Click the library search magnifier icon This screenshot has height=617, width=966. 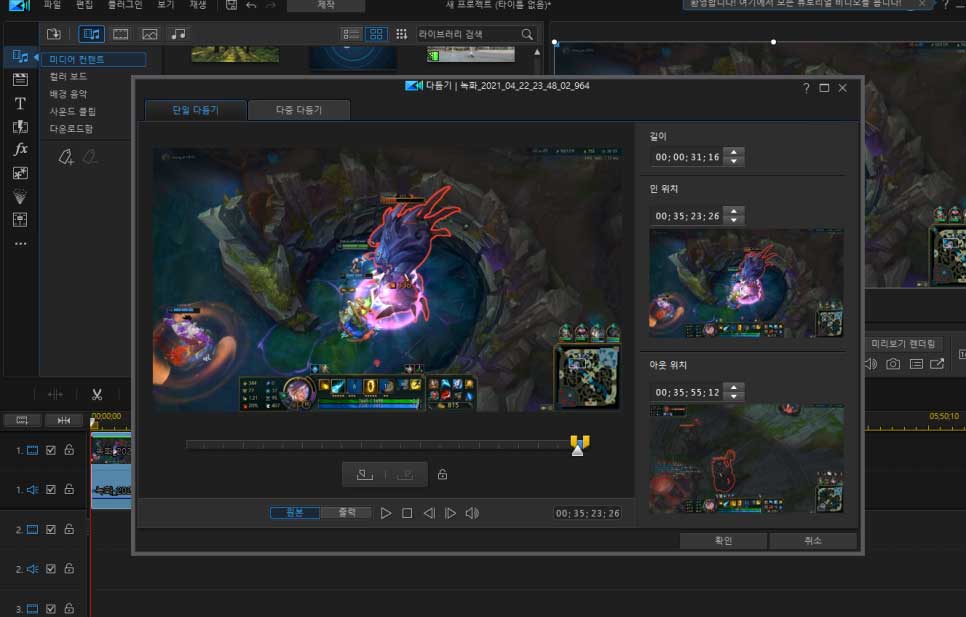(x=527, y=34)
